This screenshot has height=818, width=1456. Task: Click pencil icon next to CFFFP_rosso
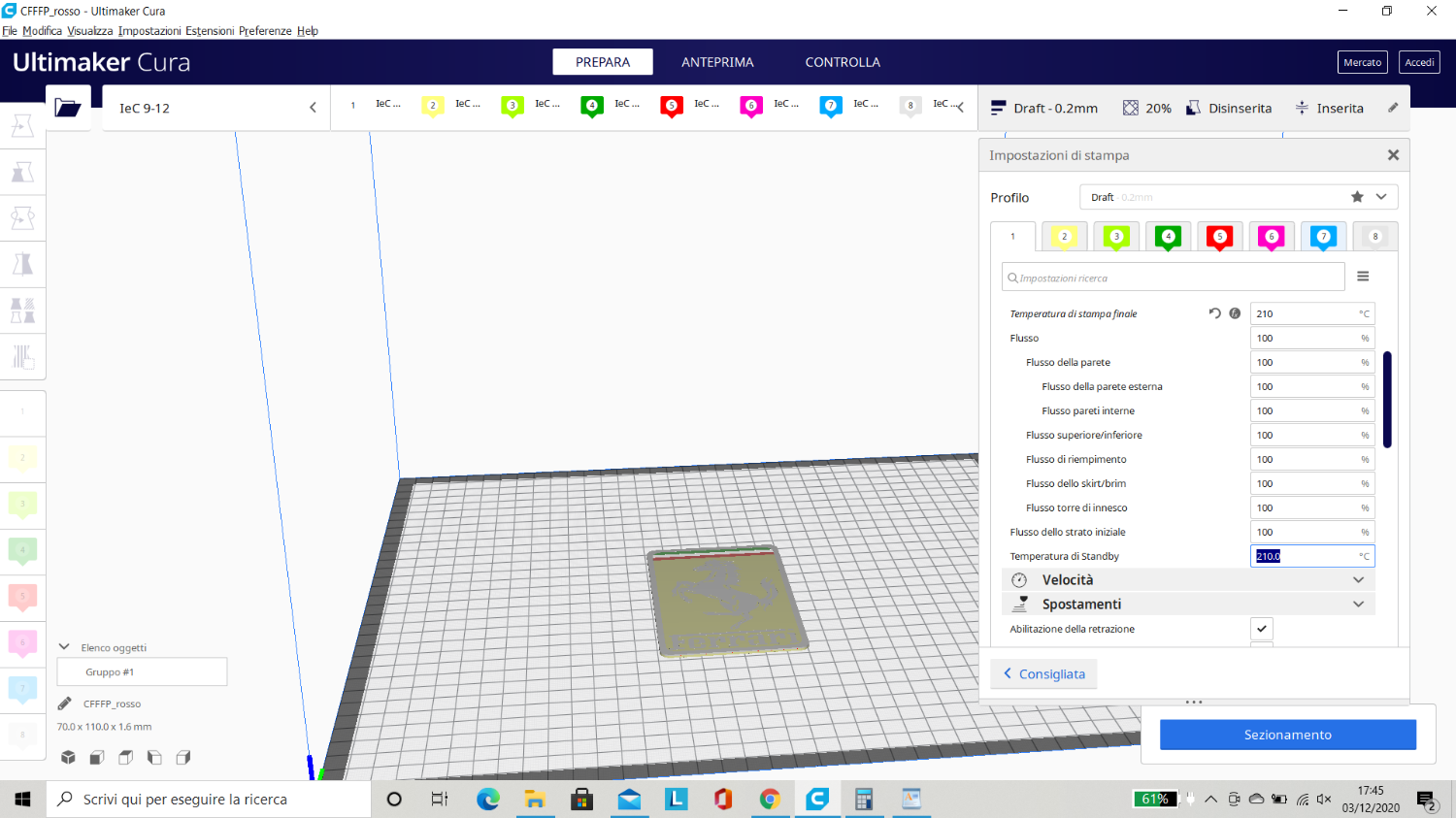click(65, 703)
